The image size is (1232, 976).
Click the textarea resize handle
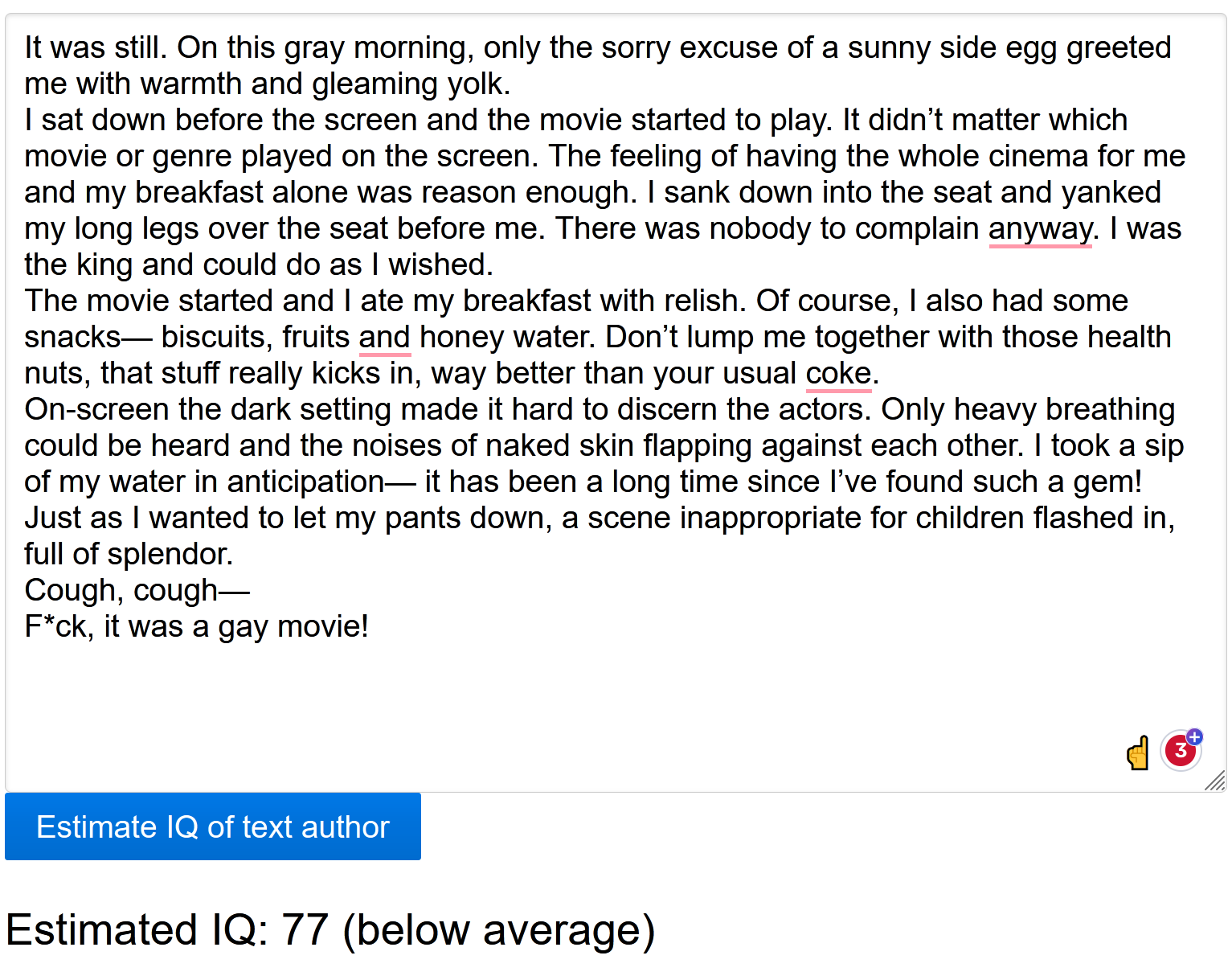(1215, 781)
